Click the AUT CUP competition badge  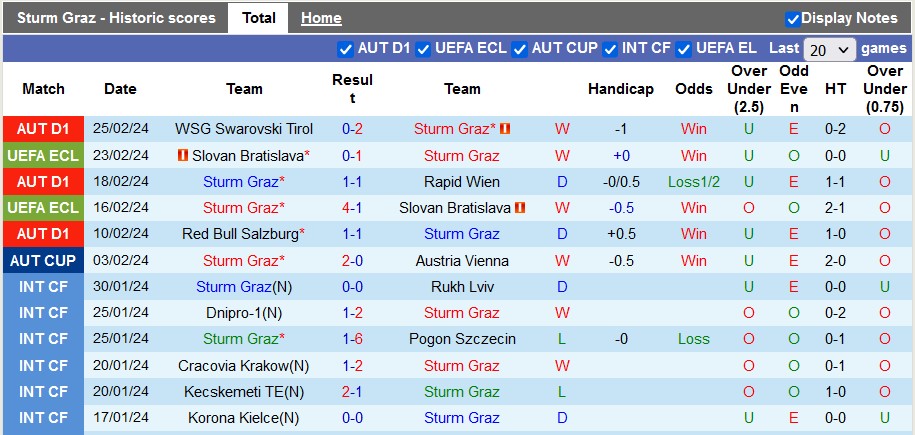43,260
